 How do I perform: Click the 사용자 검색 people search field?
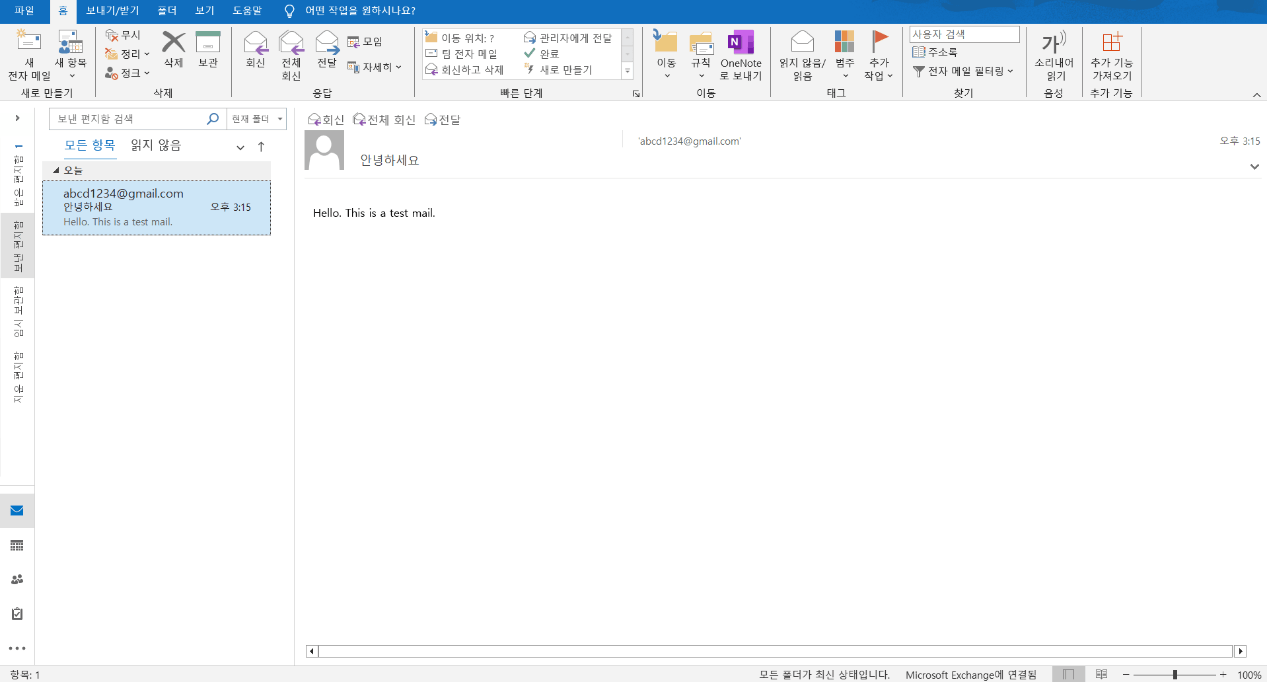964,34
